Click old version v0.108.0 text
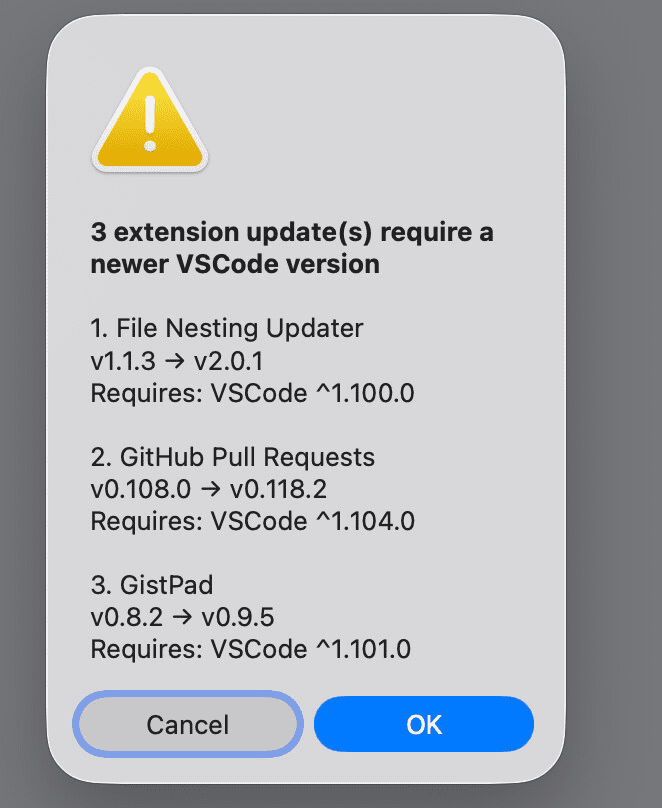The image size is (662, 808). 135,490
